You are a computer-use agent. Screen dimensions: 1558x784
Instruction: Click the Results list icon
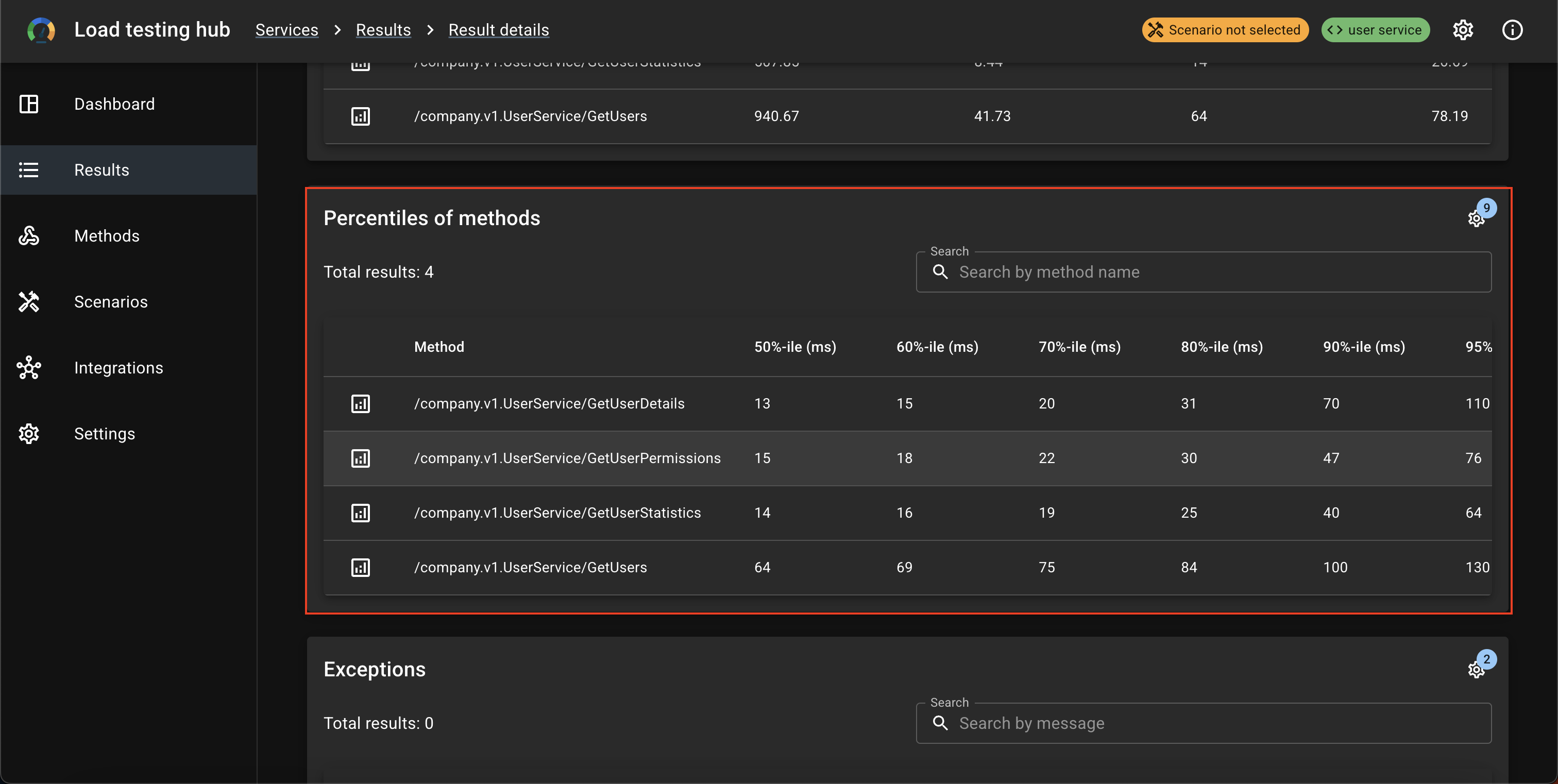click(29, 170)
